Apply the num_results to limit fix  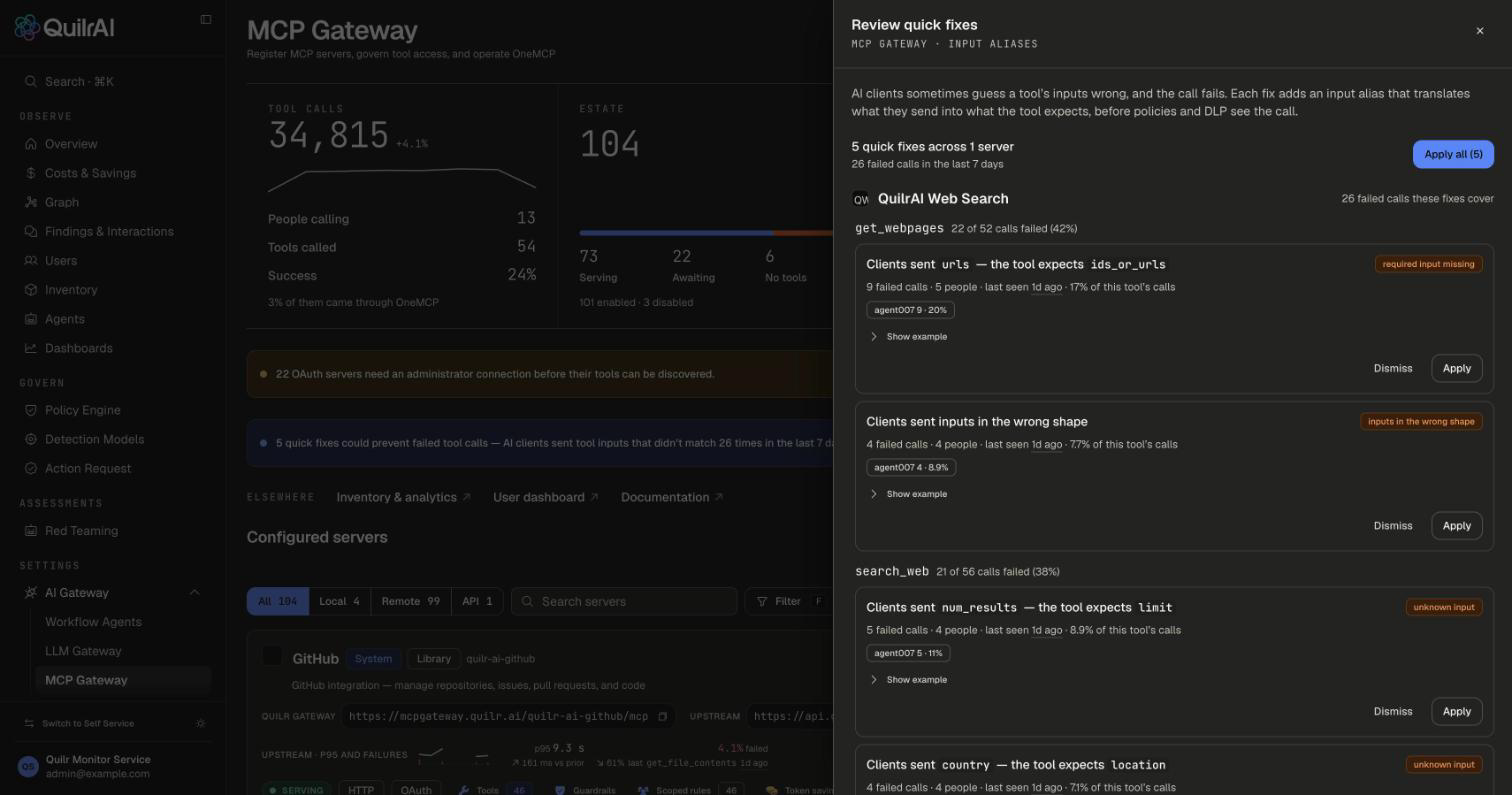(x=1457, y=711)
